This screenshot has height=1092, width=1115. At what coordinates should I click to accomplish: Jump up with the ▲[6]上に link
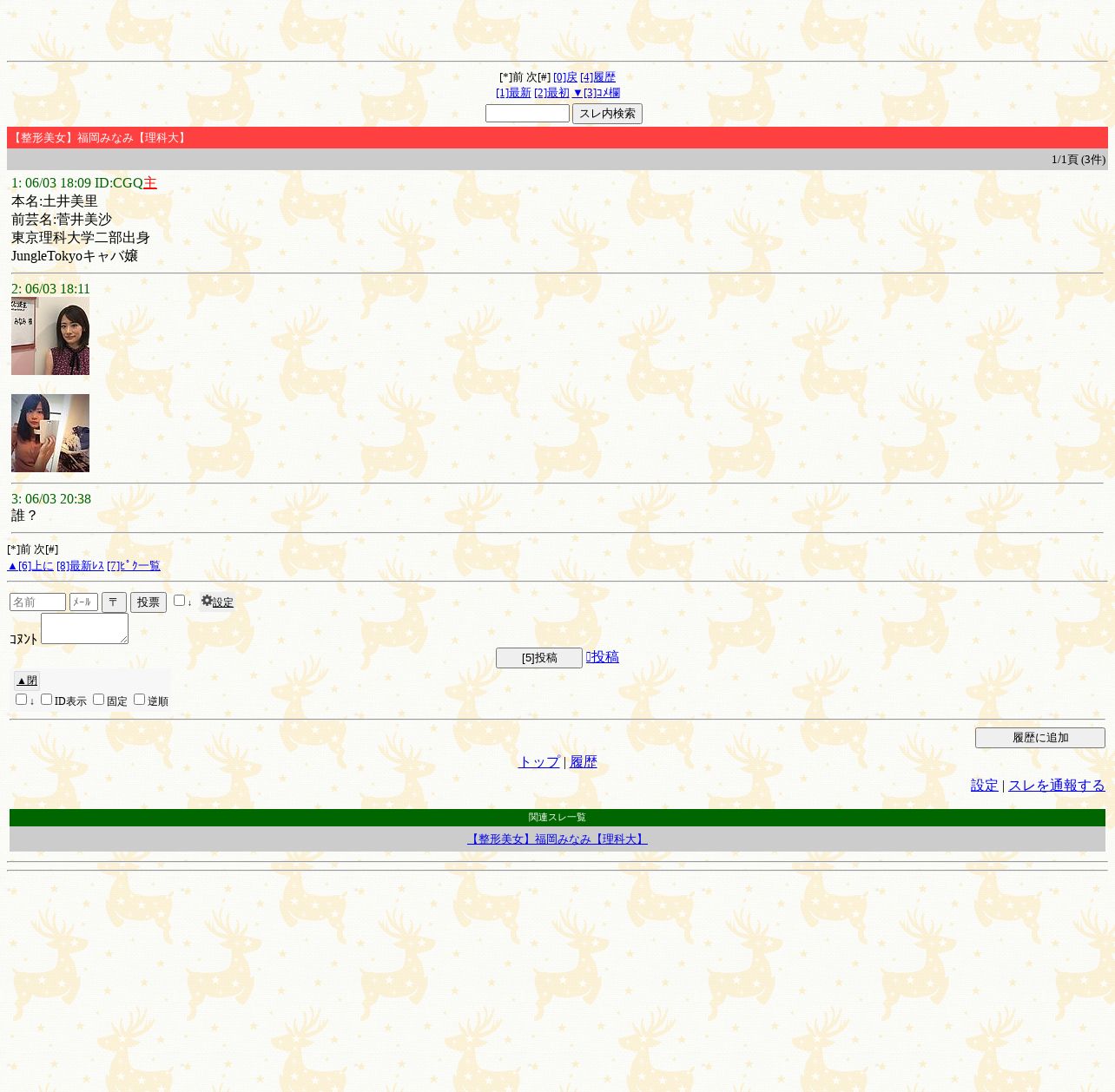(x=30, y=566)
